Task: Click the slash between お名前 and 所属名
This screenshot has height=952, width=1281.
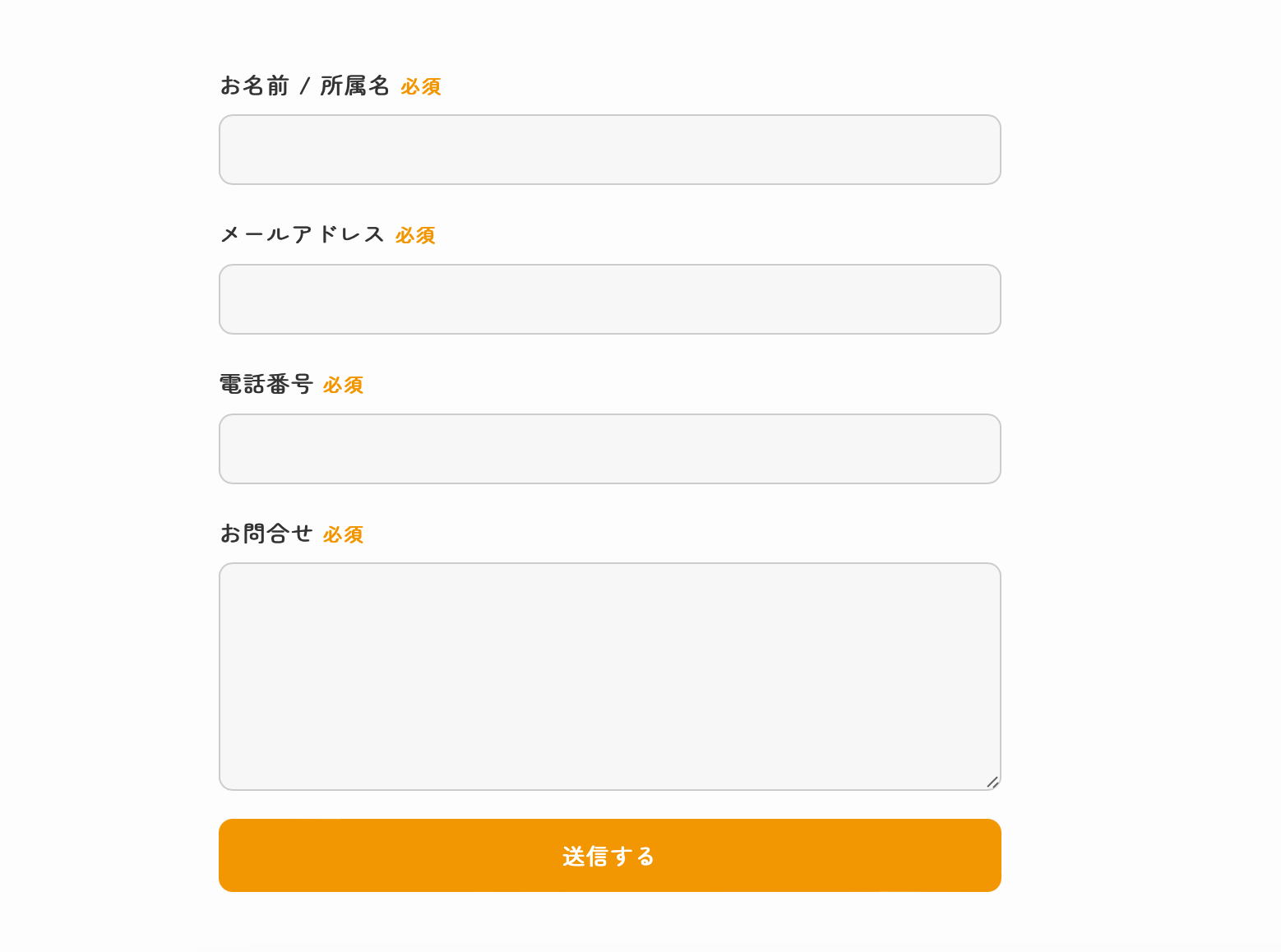Action: (305, 85)
